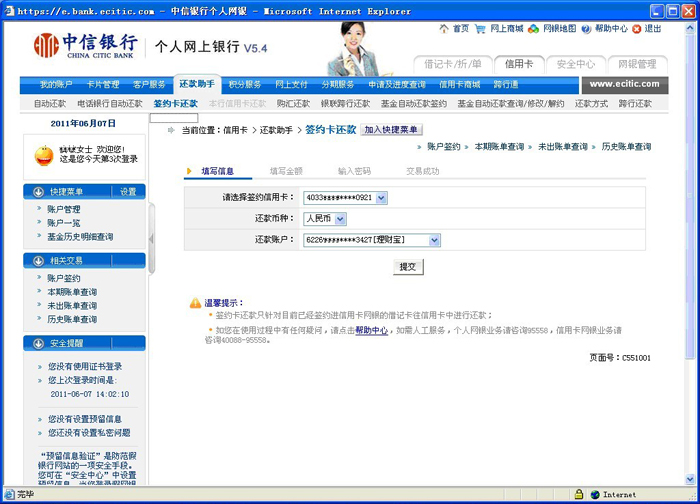
Task: Click 加入快捷菜单 button
Action: point(392,130)
